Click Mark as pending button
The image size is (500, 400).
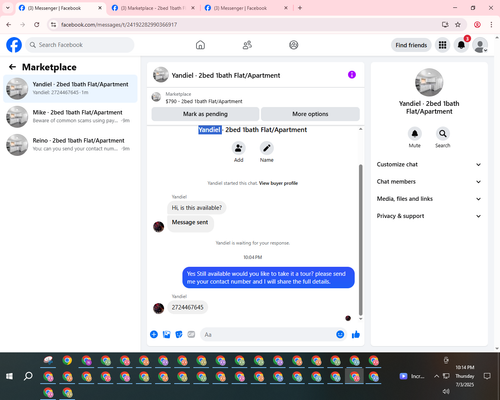pyautogui.click(x=205, y=114)
